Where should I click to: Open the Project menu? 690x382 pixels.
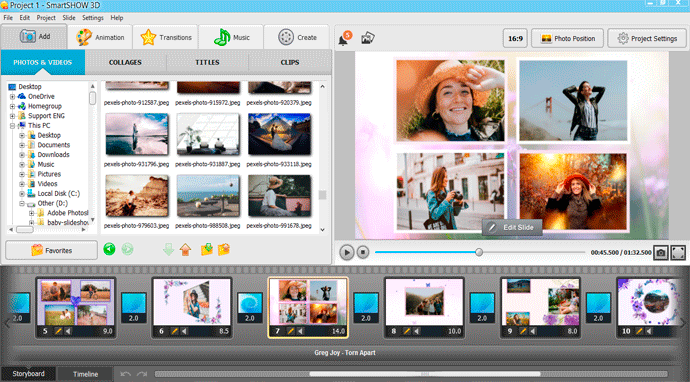click(x=46, y=18)
